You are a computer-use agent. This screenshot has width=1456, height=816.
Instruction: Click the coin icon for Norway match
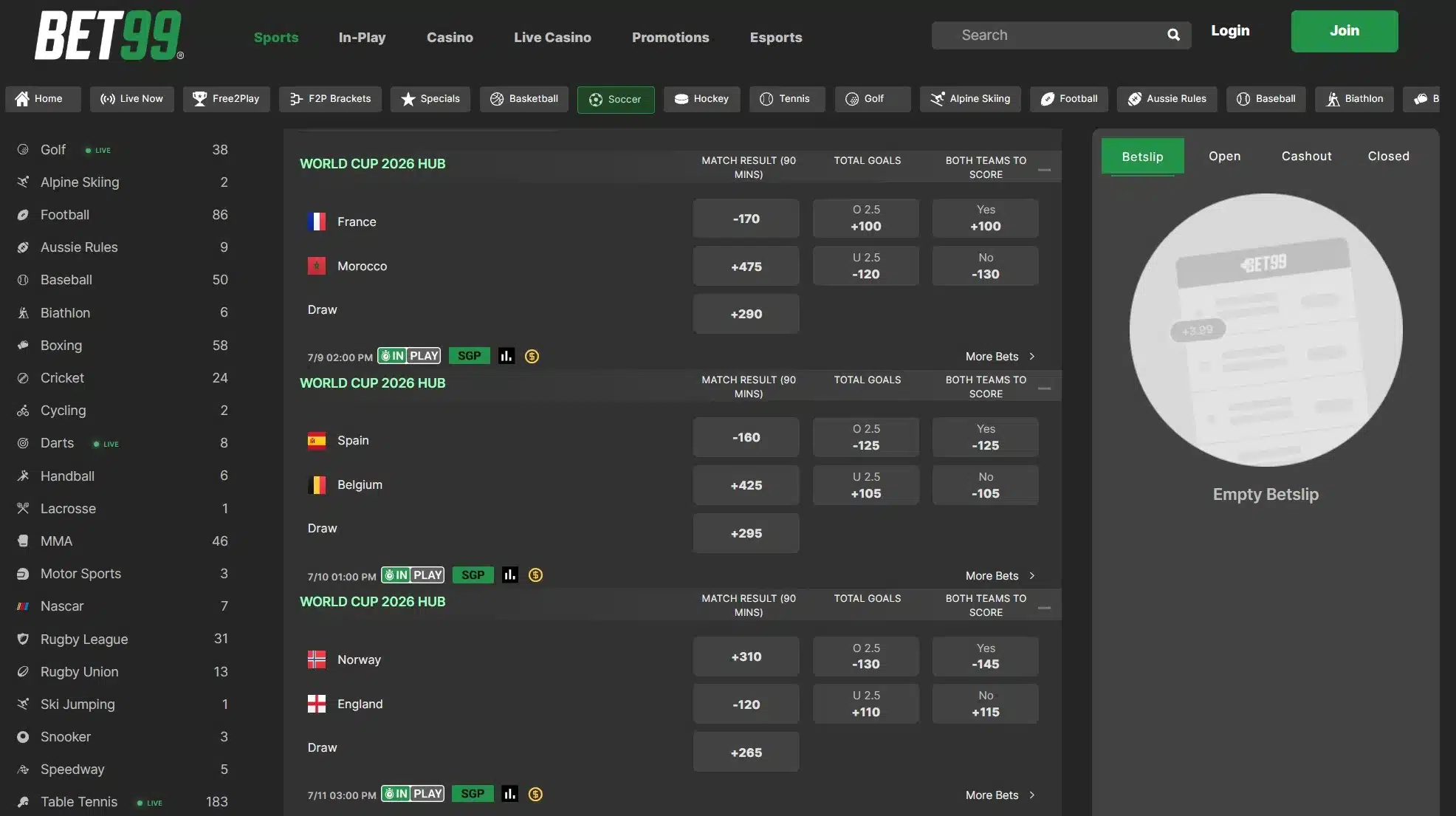click(535, 794)
